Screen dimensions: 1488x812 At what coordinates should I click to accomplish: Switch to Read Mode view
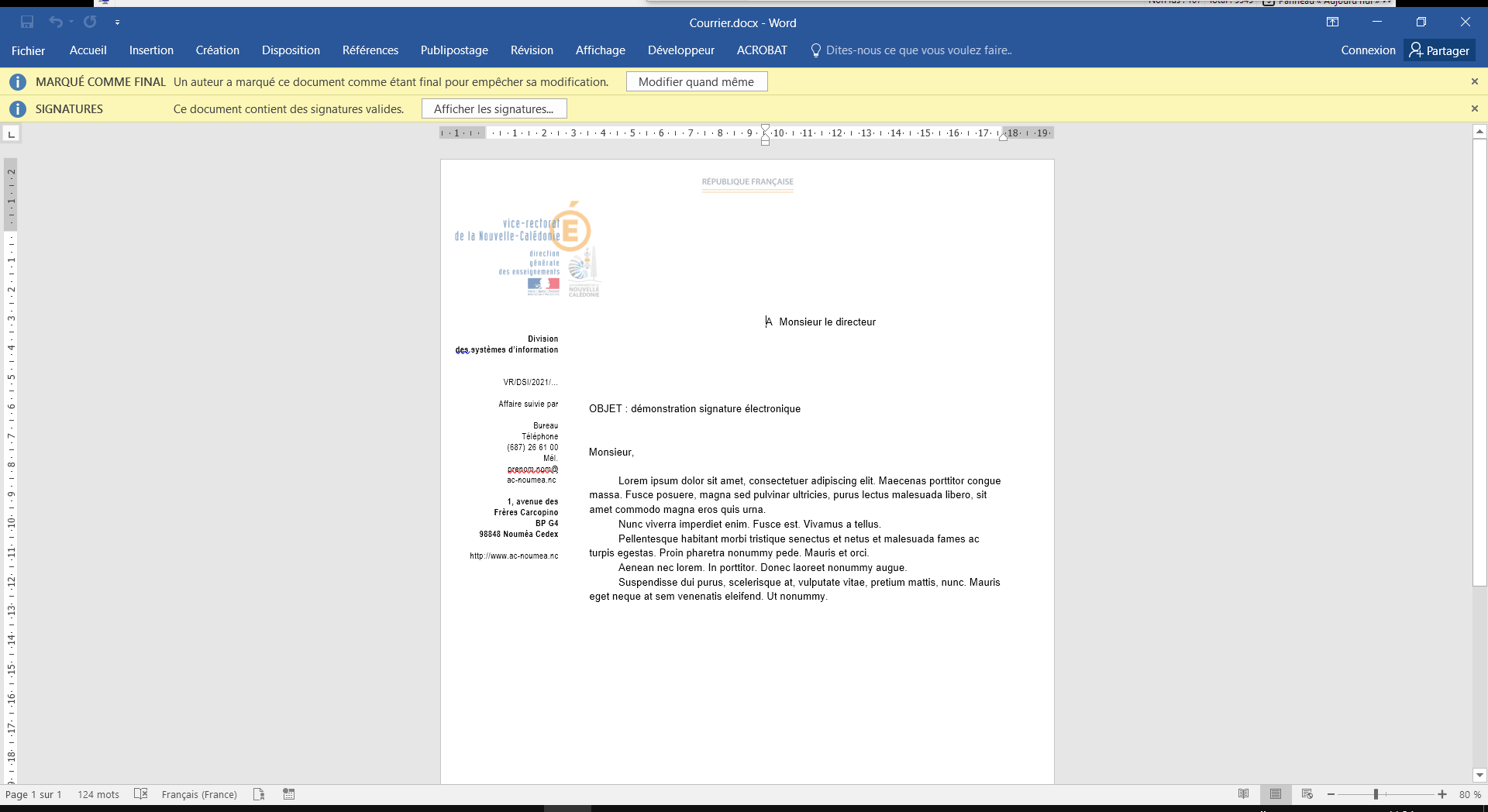[x=1243, y=794]
